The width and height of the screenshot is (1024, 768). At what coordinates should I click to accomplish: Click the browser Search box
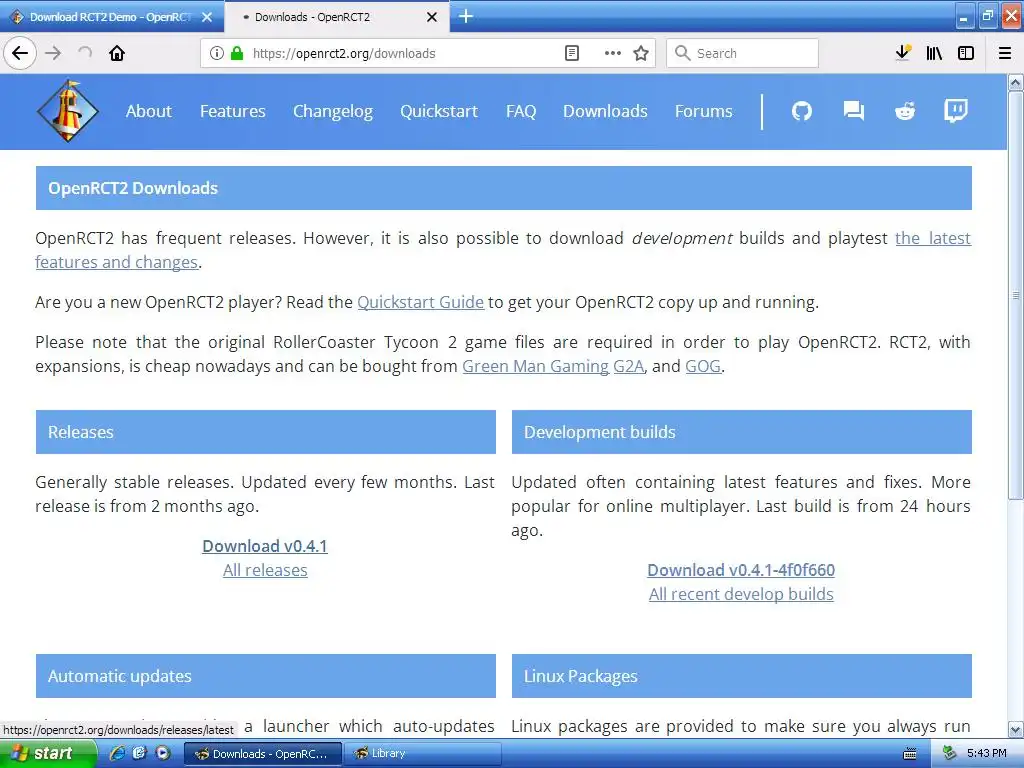click(742, 54)
